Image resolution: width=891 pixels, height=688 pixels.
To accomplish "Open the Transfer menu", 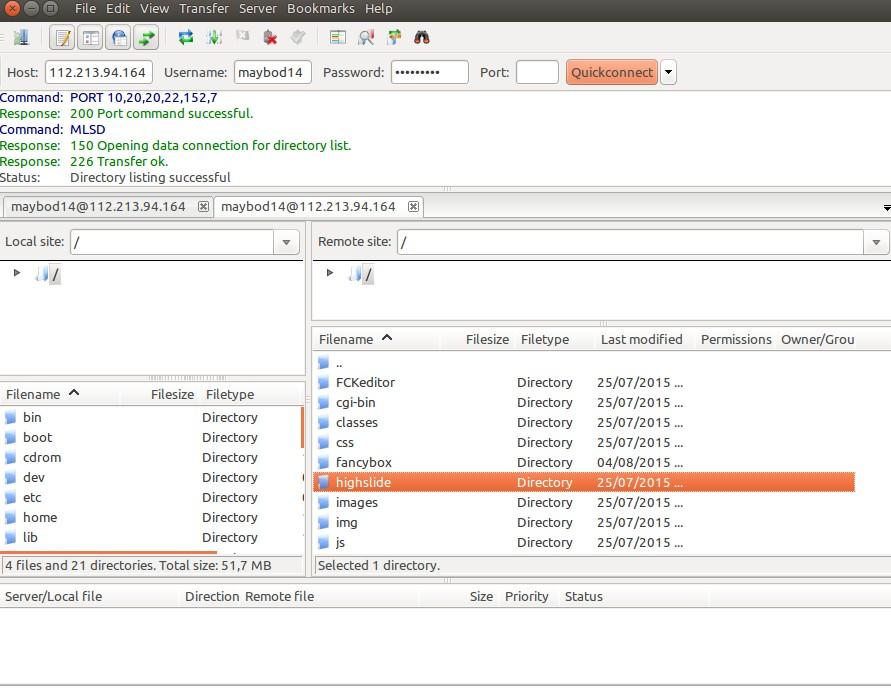I will pos(203,9).
